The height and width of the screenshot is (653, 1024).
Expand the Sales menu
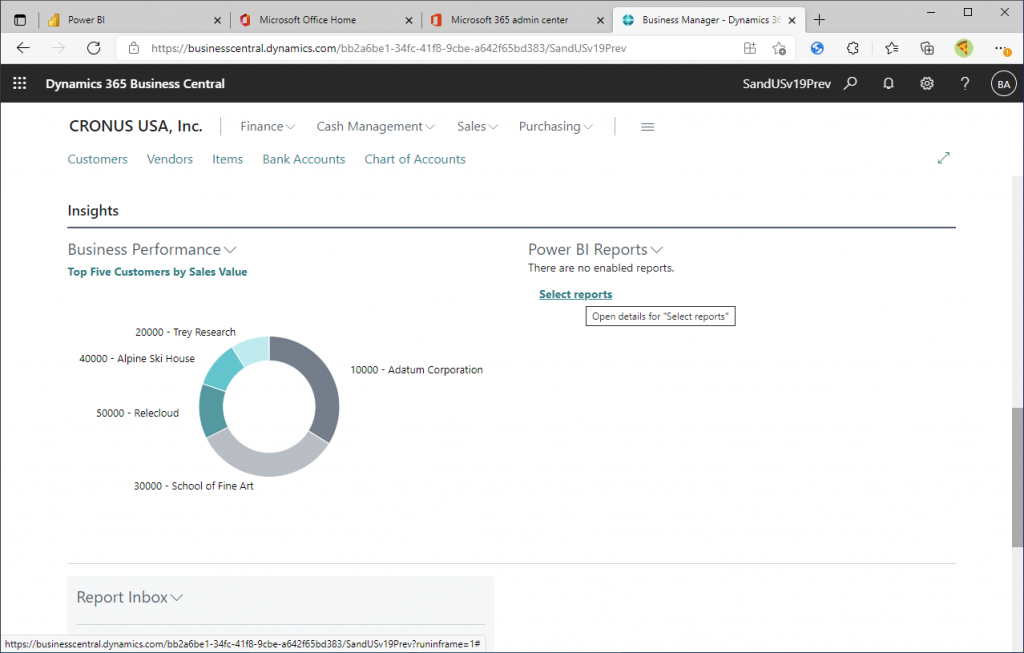coord(477,127)
